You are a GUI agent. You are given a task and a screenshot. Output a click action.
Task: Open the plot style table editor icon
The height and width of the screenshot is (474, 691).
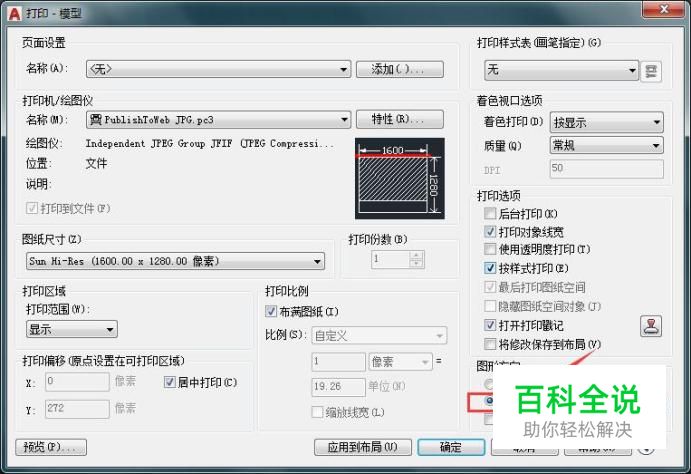651,71
